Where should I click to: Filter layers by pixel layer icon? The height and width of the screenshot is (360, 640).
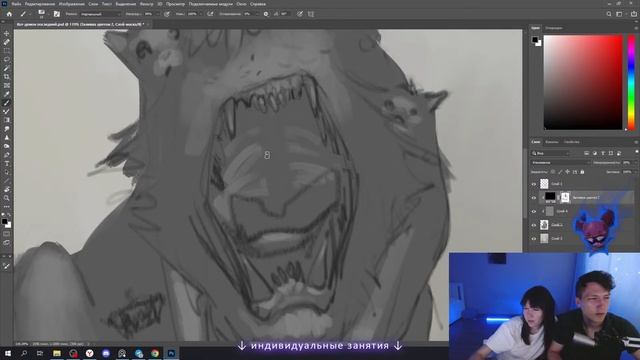pyautogui.click(x=587, y=153)
